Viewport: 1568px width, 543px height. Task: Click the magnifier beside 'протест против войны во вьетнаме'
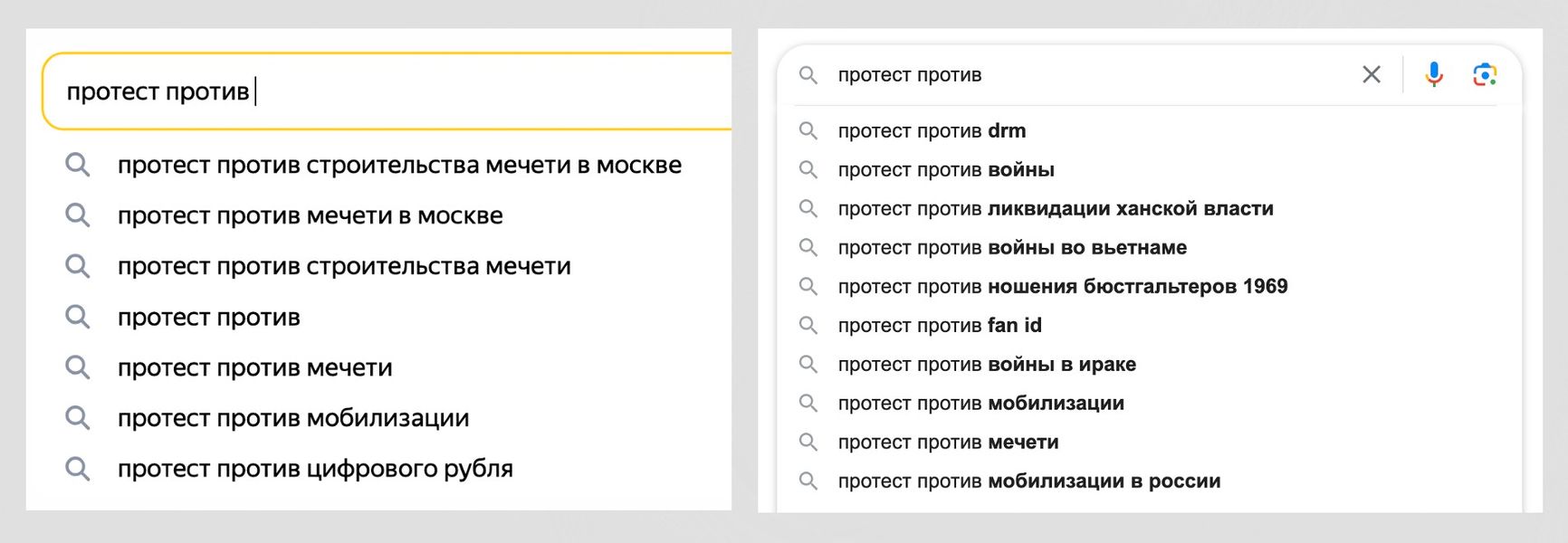point(808,247)
